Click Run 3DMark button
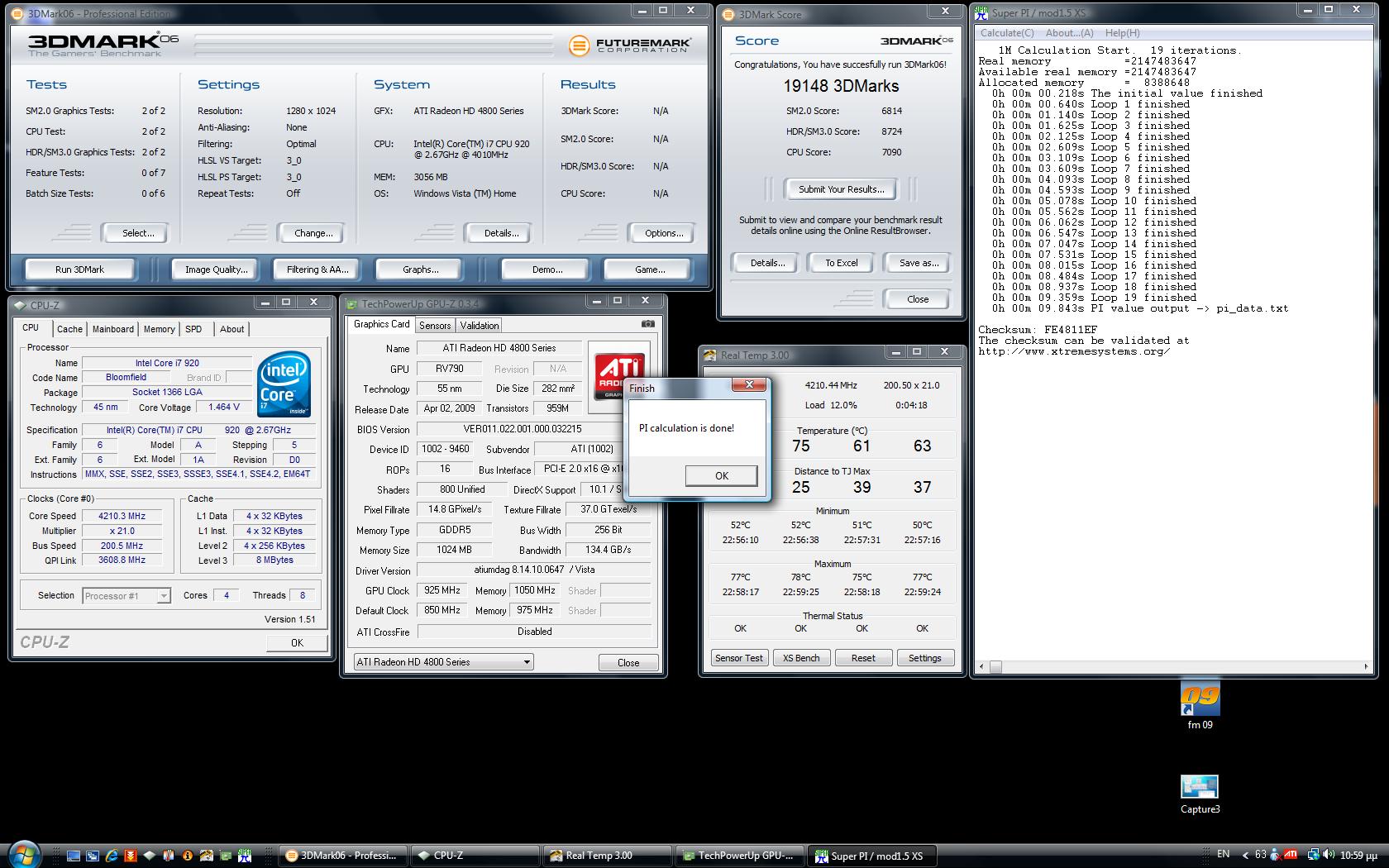 click(x=79, y=269)
